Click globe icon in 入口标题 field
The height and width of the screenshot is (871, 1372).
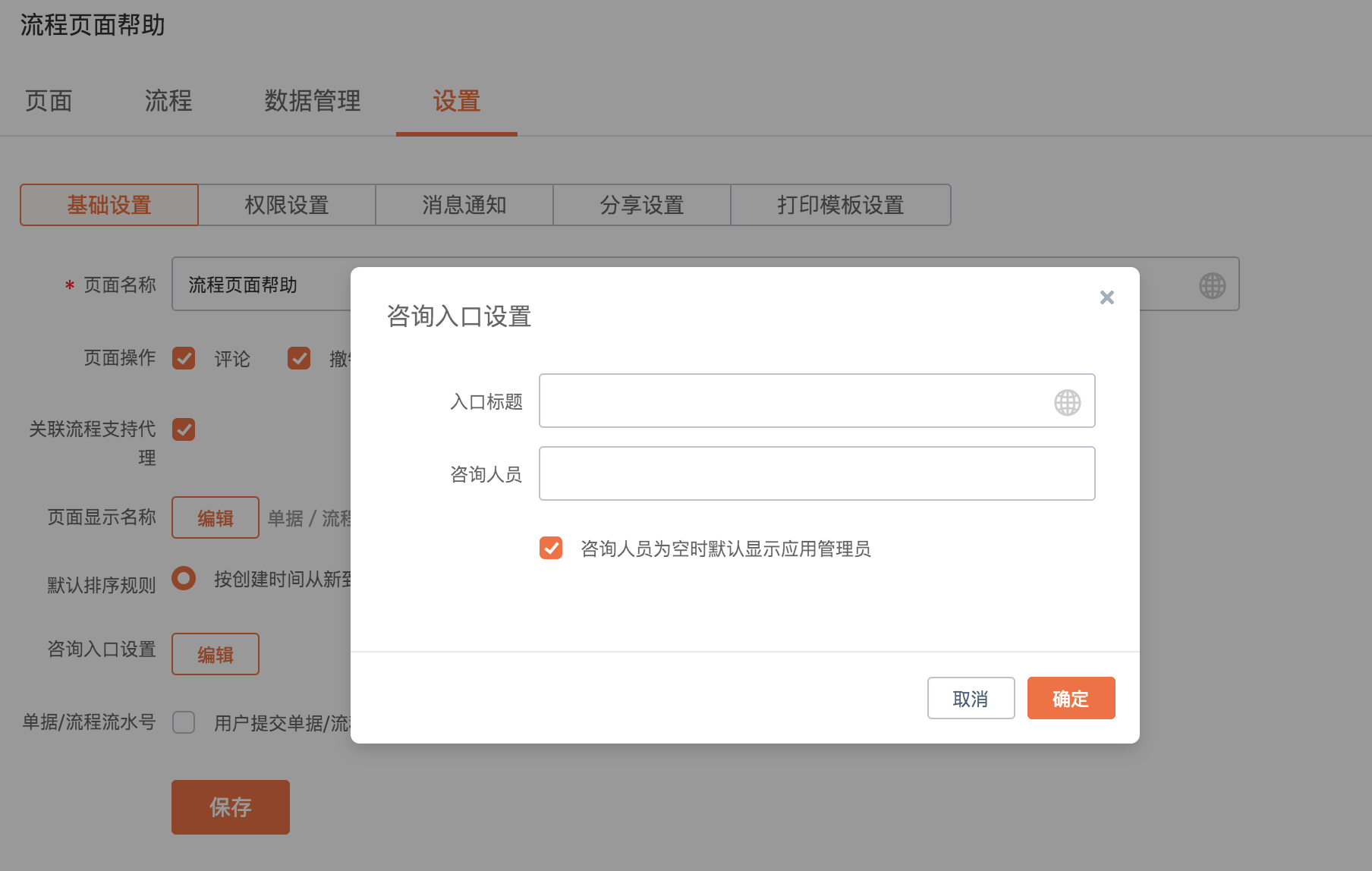pos(1067,402)
